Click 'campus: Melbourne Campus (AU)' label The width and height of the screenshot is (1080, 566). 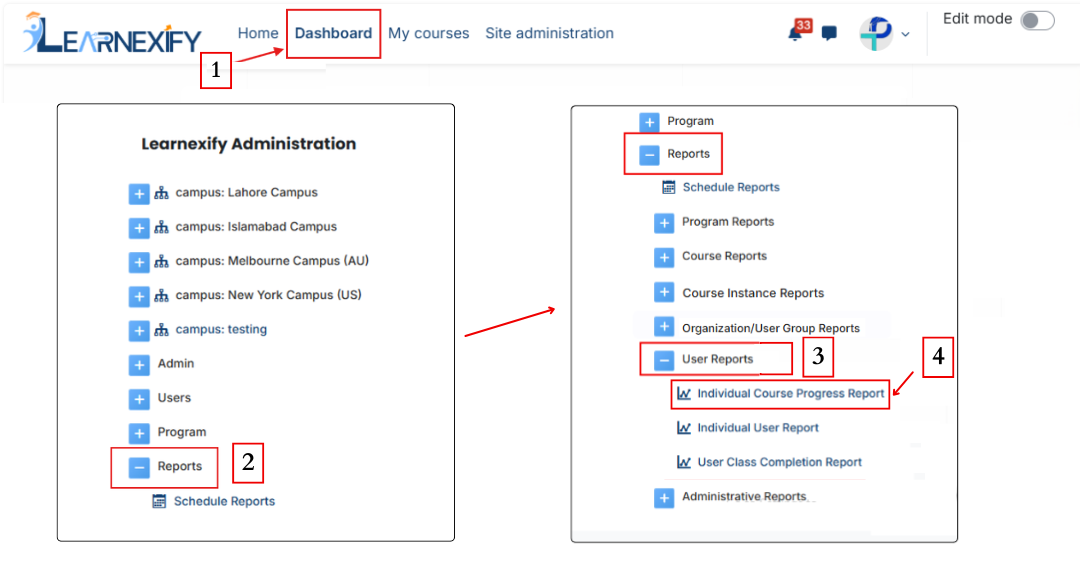pyautogui.click(x=272, y=261)
